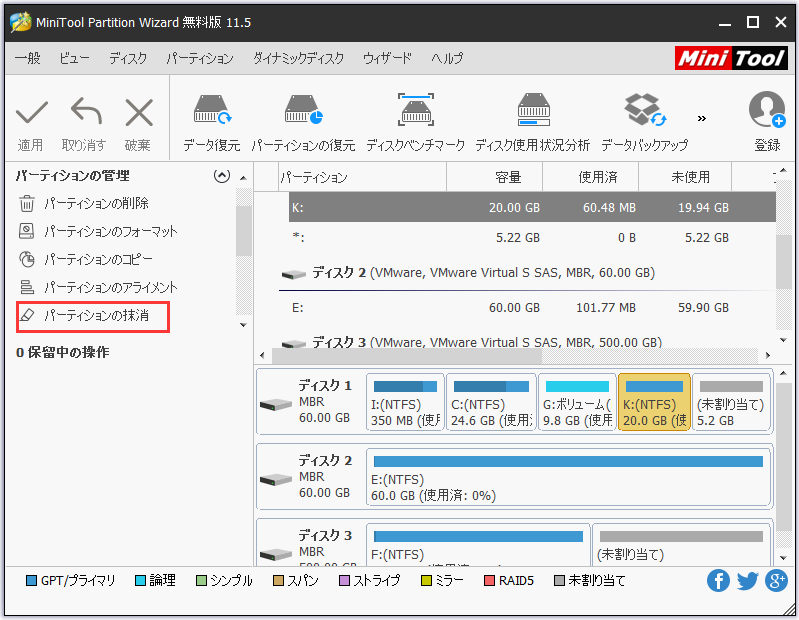The height and width of the screenshot is (620, 799).
Task: Select Align Partition (パーティションのアライメント)
Action: click(x=98, y=288)
